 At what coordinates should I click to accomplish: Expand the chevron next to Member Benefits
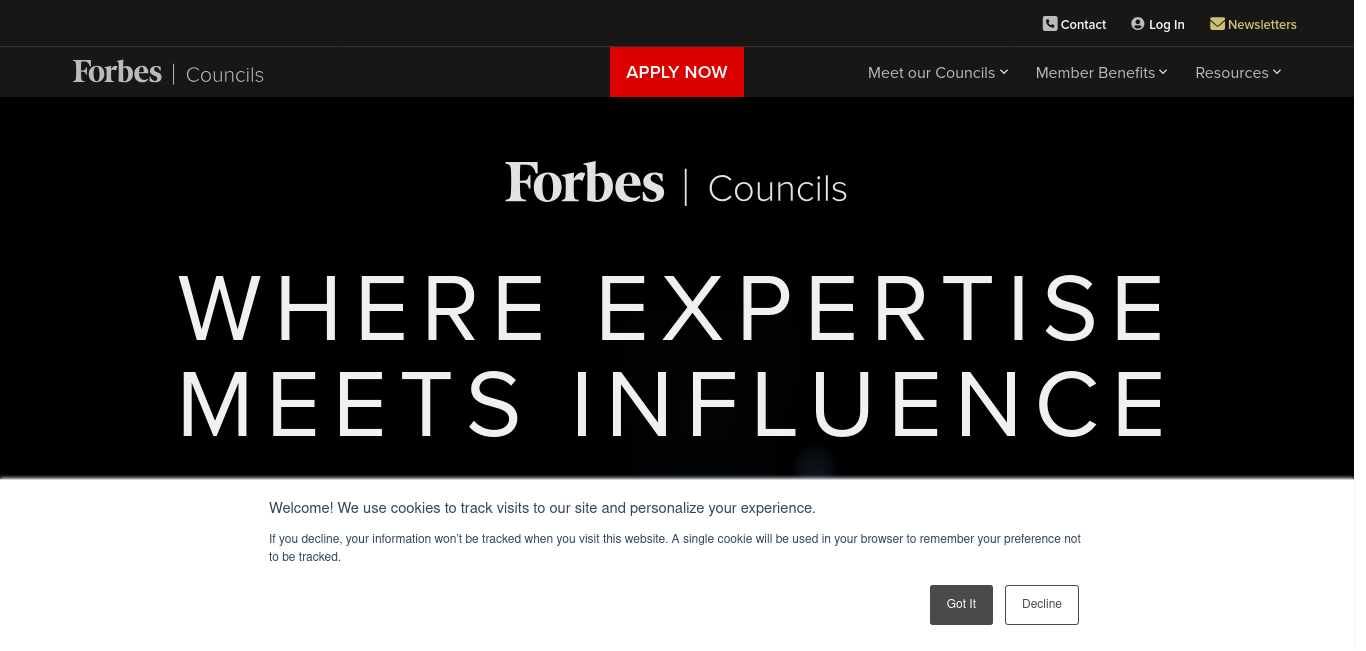pos(1163,72)
